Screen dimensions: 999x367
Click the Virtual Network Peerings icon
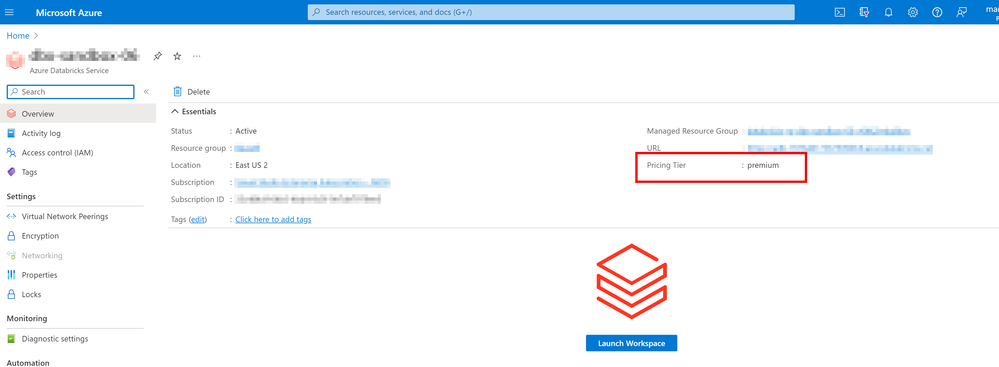11,217
